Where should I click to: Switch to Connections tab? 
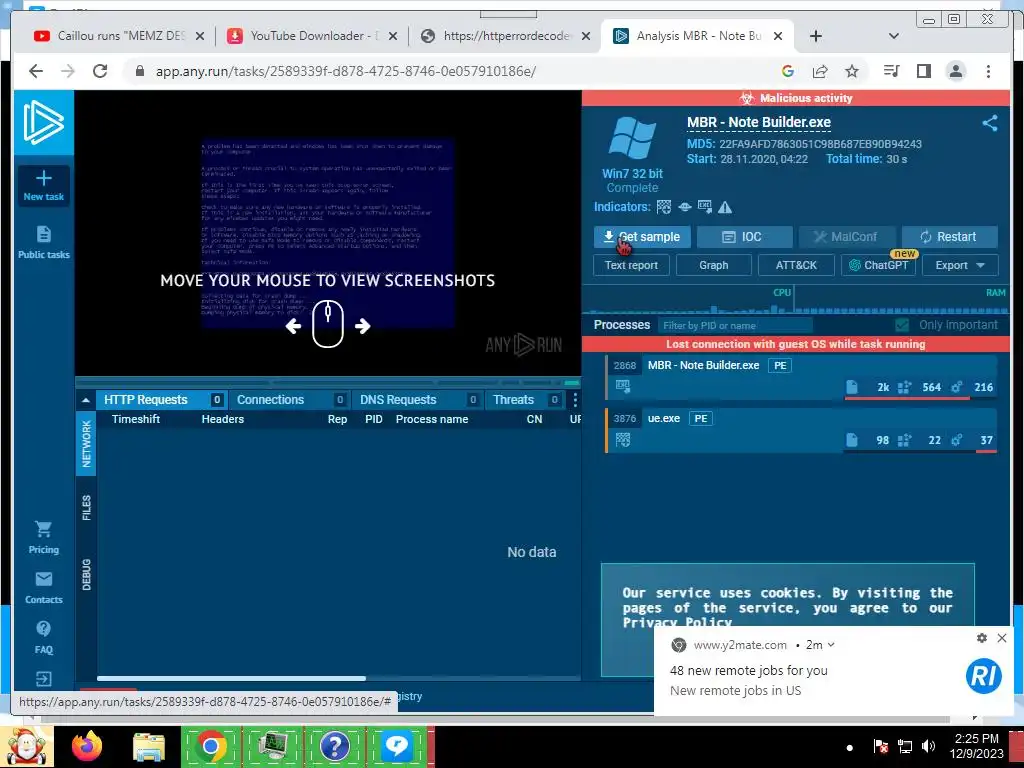tap(291, 400)
